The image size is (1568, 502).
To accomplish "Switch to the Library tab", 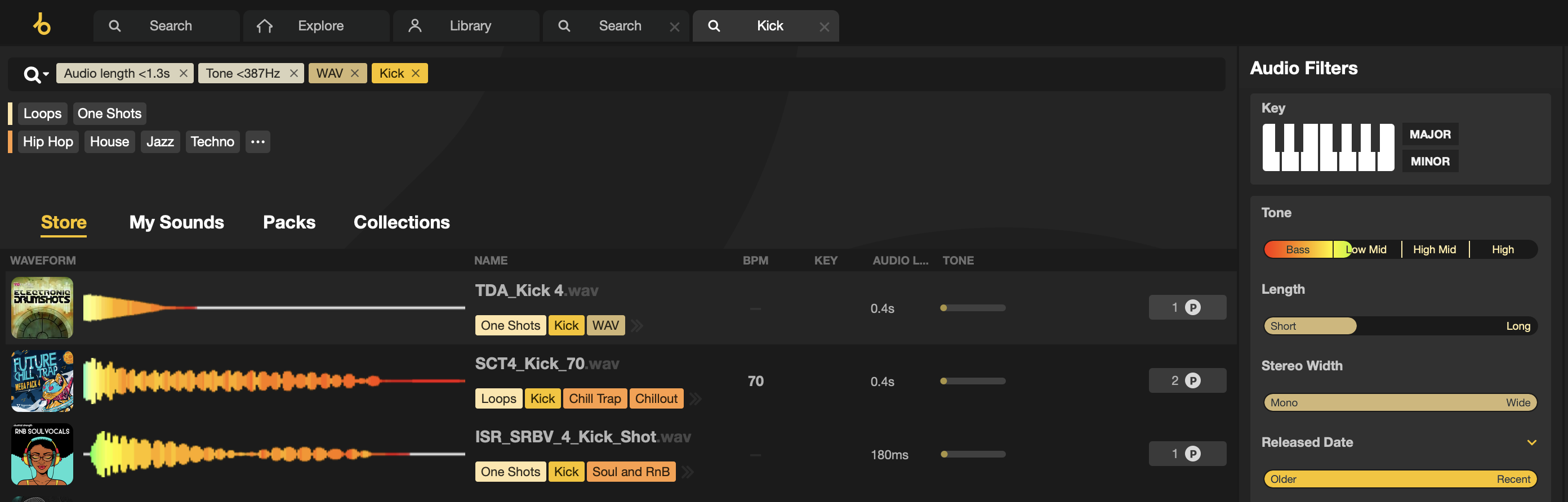I will pos(466,25).
